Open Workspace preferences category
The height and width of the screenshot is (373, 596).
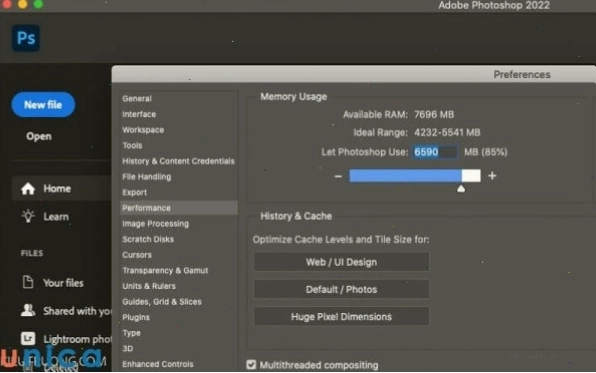pos(143,130)
